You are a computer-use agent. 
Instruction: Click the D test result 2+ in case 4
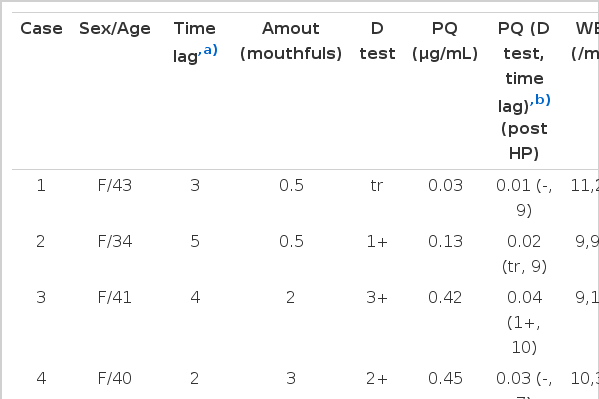click(x=377, y=379)
